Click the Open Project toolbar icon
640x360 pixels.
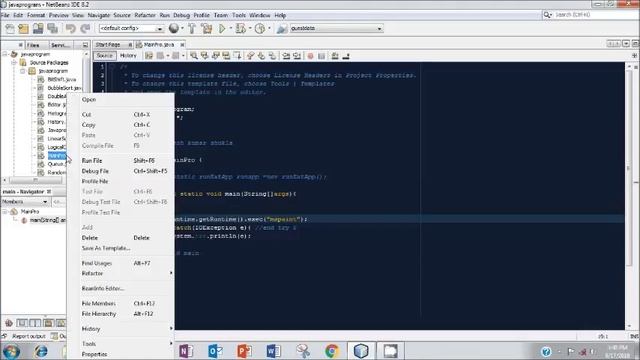point(38,29)
